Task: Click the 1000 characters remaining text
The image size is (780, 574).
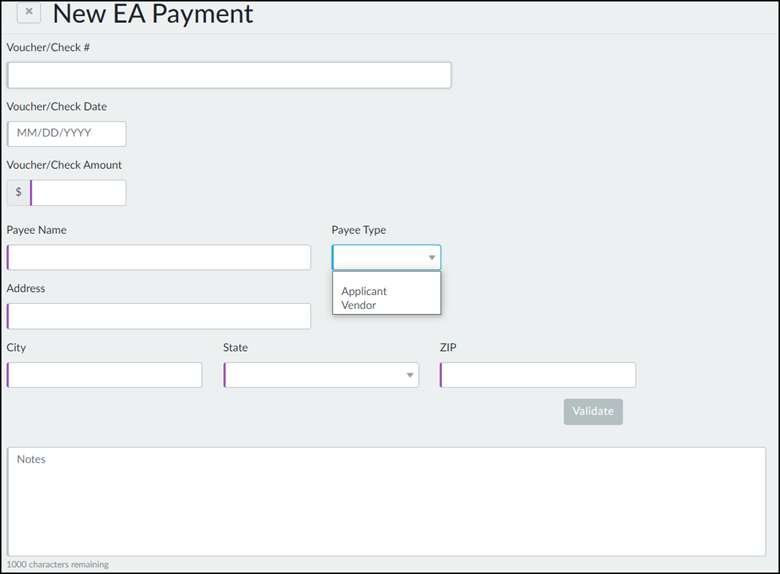Action: click(x=58, y=565)
